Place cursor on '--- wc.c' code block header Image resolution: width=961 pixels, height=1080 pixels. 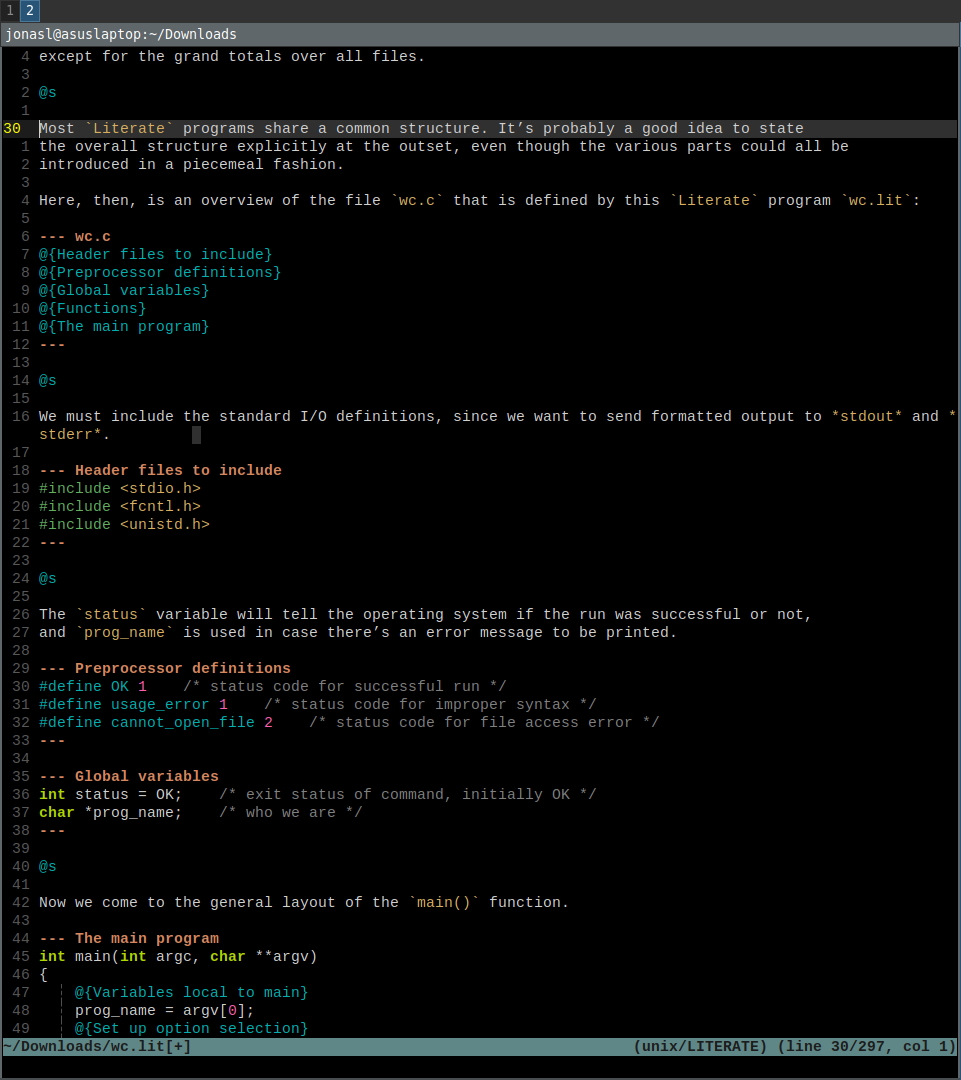coord(75,237)
